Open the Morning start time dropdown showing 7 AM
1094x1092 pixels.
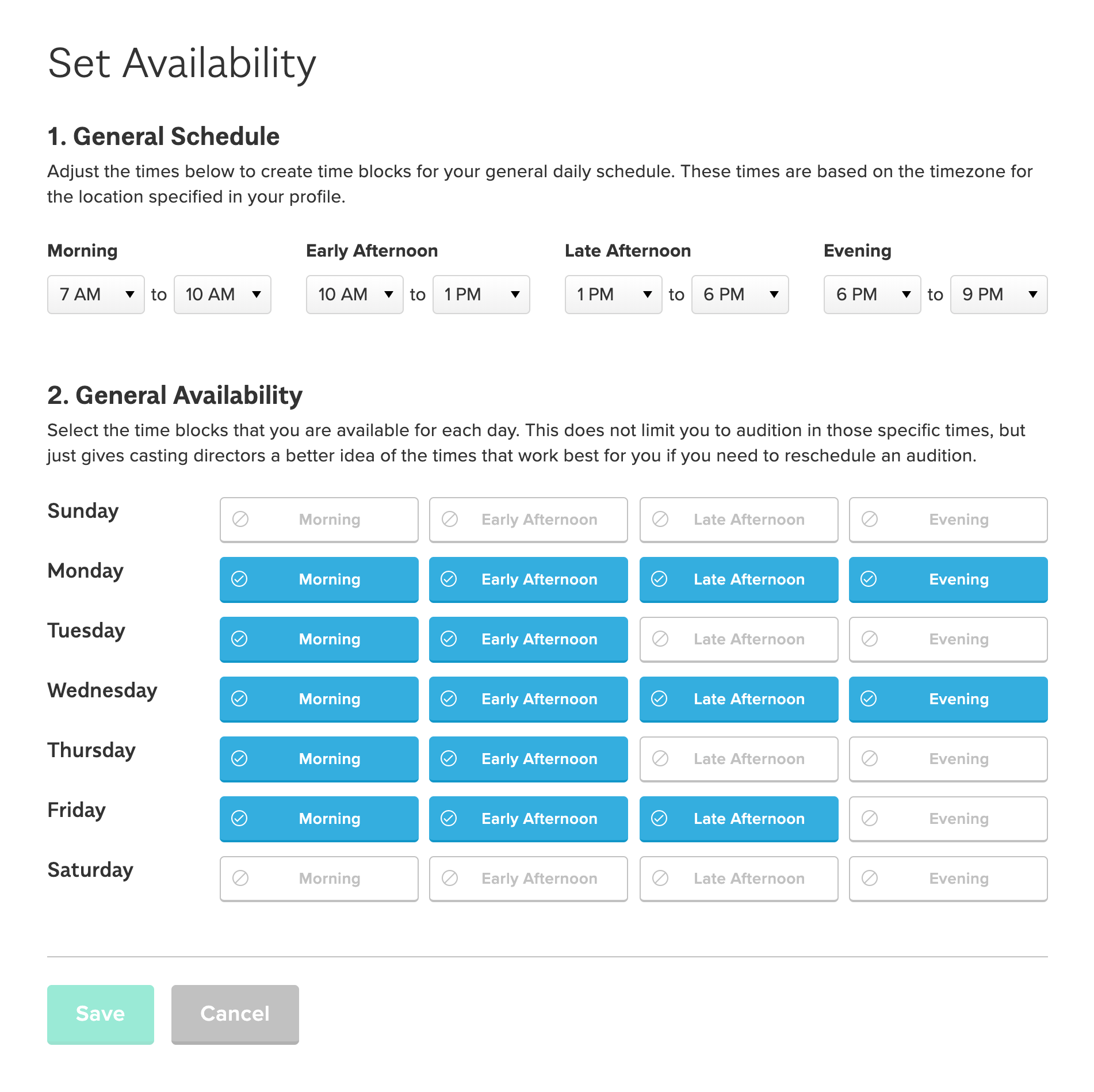tap(95, 295)
